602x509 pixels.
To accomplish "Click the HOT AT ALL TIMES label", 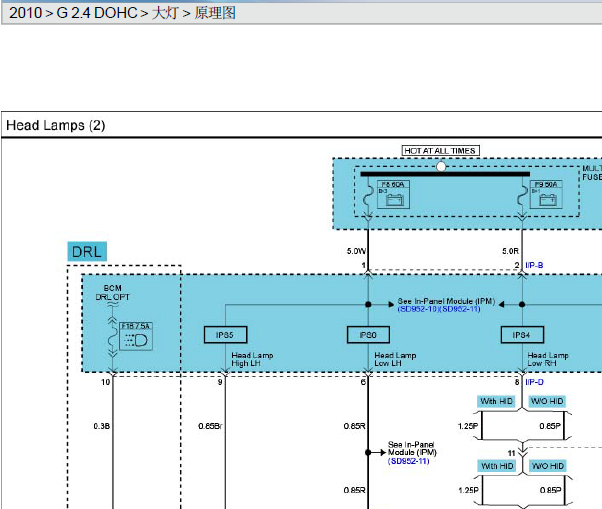I will point(440,150).
